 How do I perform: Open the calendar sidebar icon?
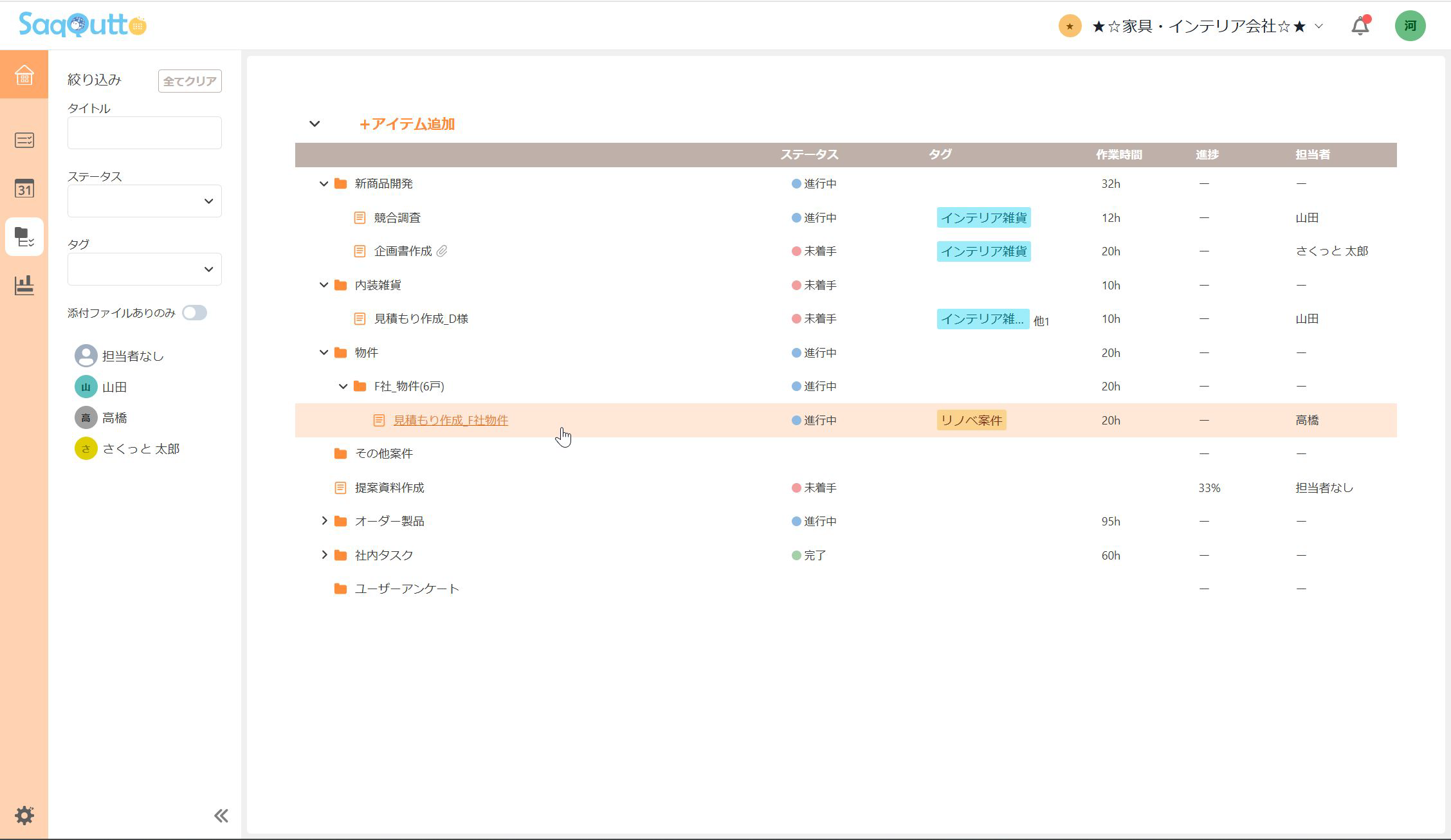point(24,188)
